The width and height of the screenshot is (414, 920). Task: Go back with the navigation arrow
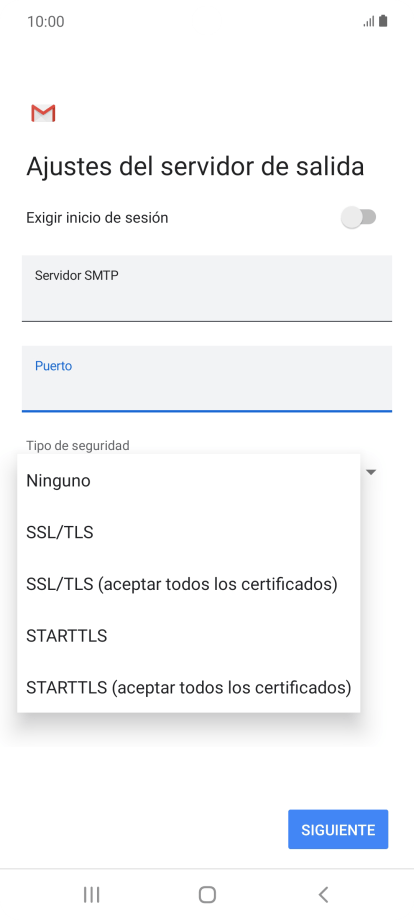pos(323,895)
